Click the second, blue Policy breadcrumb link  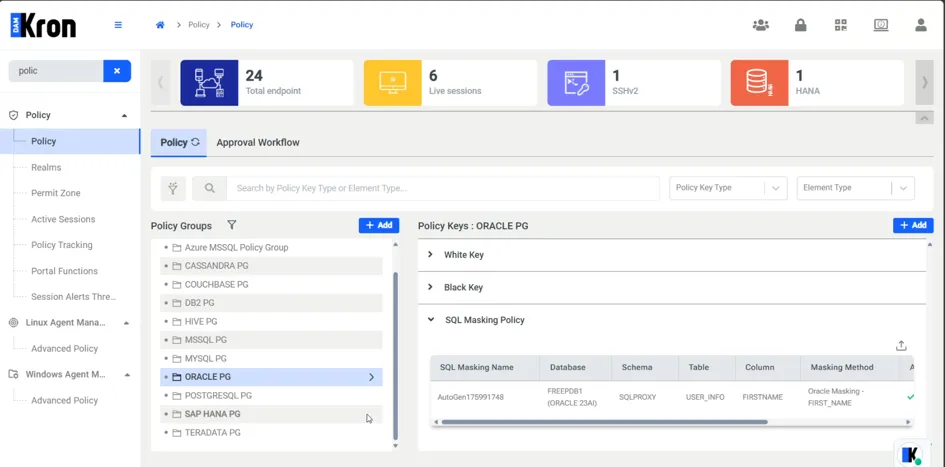point(242,25)
